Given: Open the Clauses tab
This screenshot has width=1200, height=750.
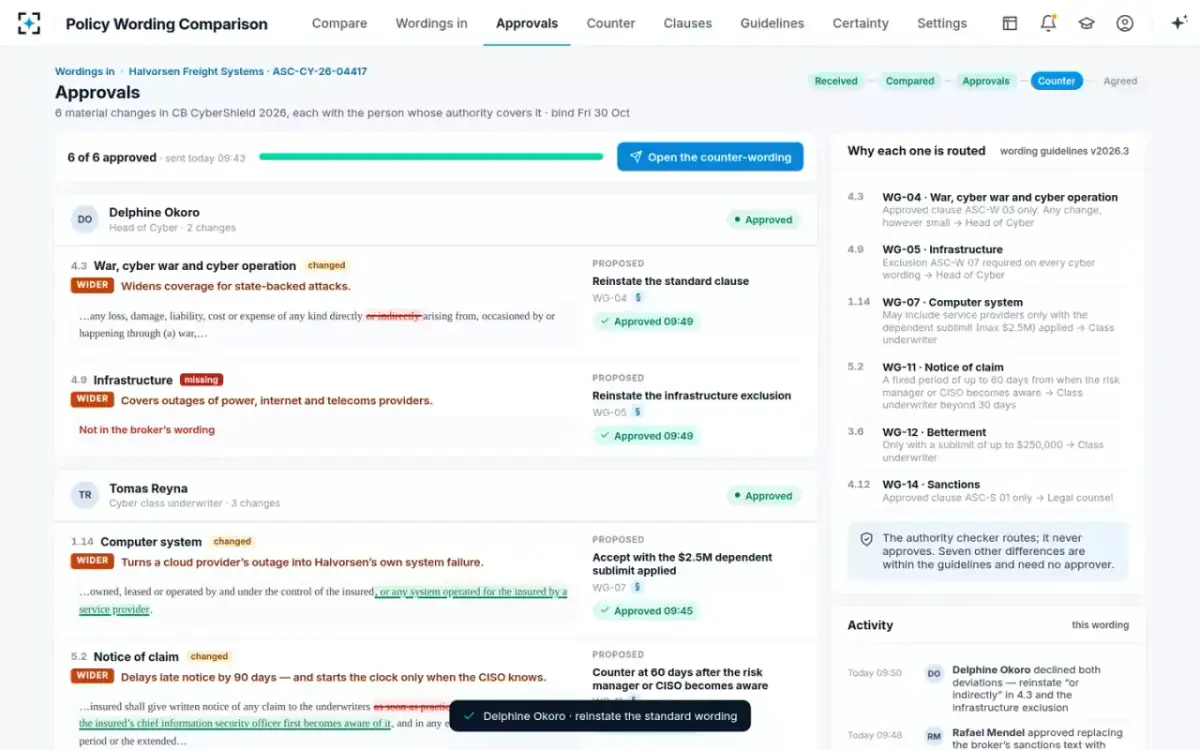Looking at the screenshot, I should [x=688, y=23].
